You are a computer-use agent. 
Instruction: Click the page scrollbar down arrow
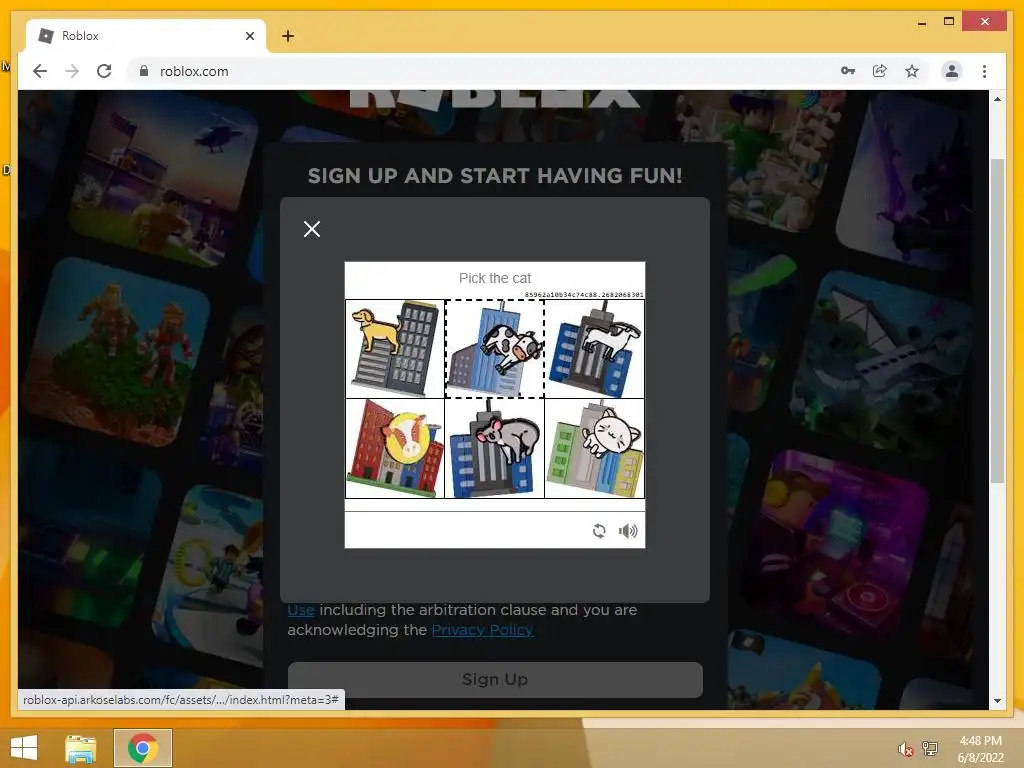997,701
